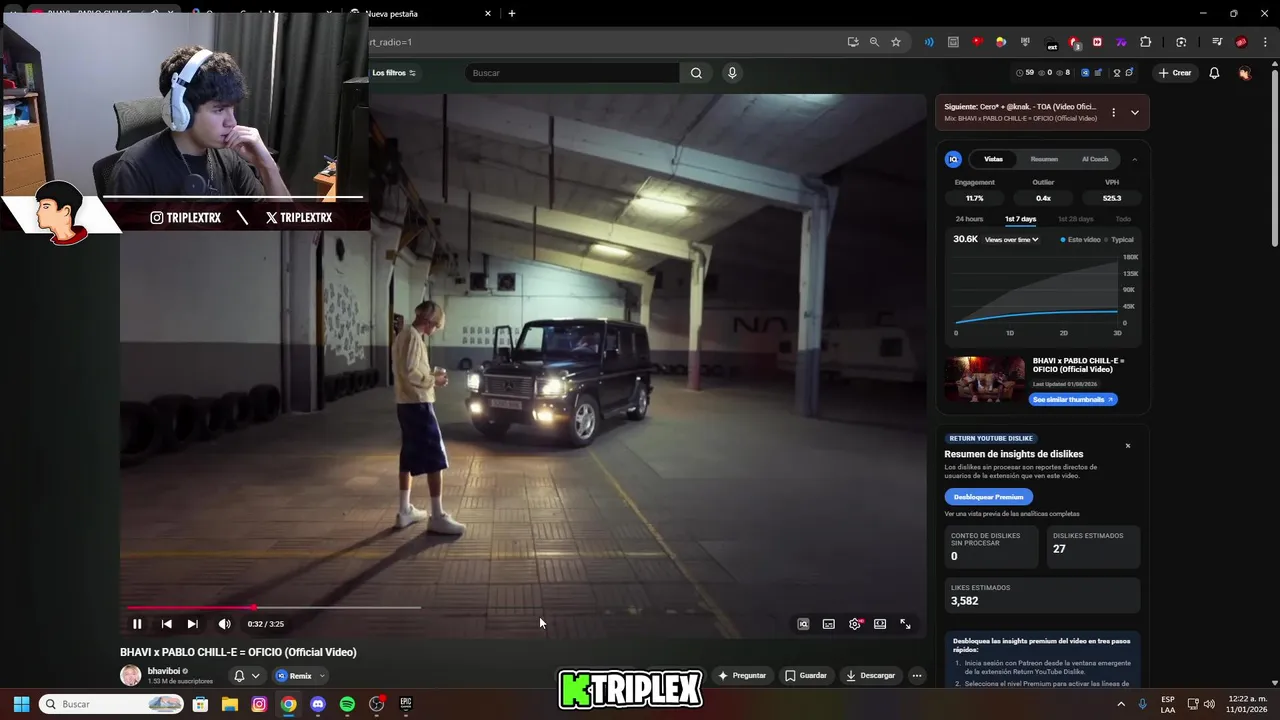This screenshot has width=1280, height=720.
Task: Click the Desbloquear Premium button
Action: 988,497
